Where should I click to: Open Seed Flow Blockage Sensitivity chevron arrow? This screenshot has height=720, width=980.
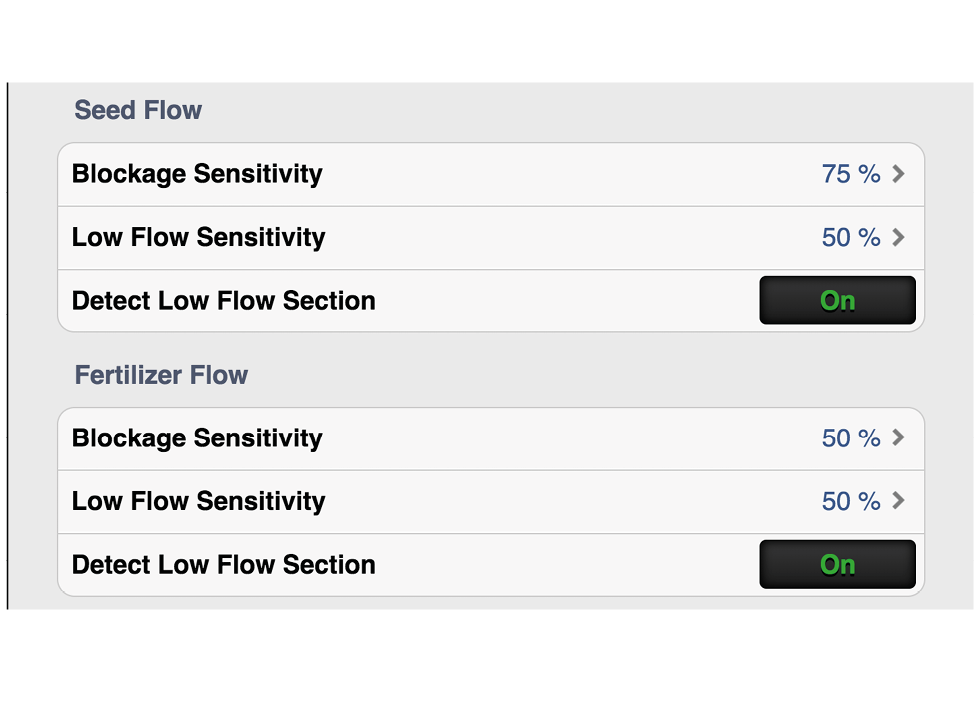(898, 174)
